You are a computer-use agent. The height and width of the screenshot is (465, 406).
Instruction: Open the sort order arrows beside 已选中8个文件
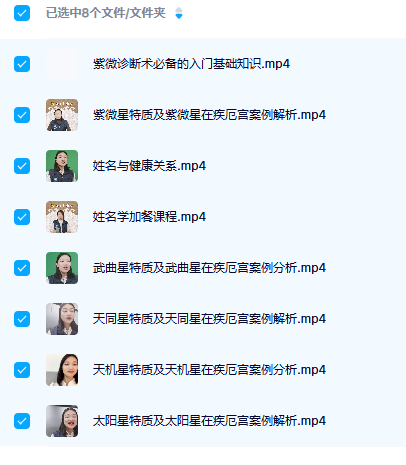click(179, 13)
